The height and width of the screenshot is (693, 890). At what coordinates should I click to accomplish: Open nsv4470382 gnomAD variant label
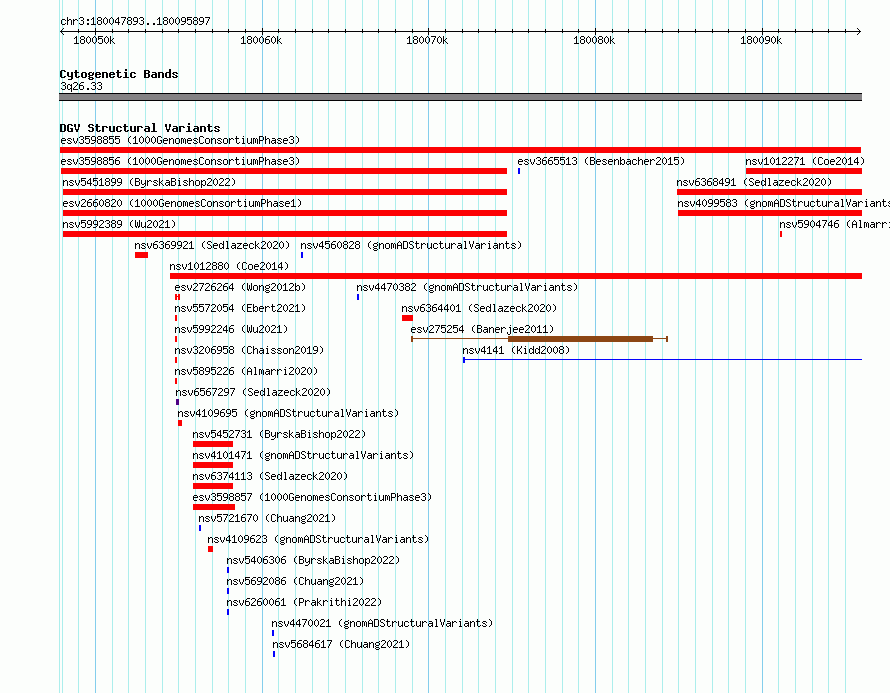point(467,287)
